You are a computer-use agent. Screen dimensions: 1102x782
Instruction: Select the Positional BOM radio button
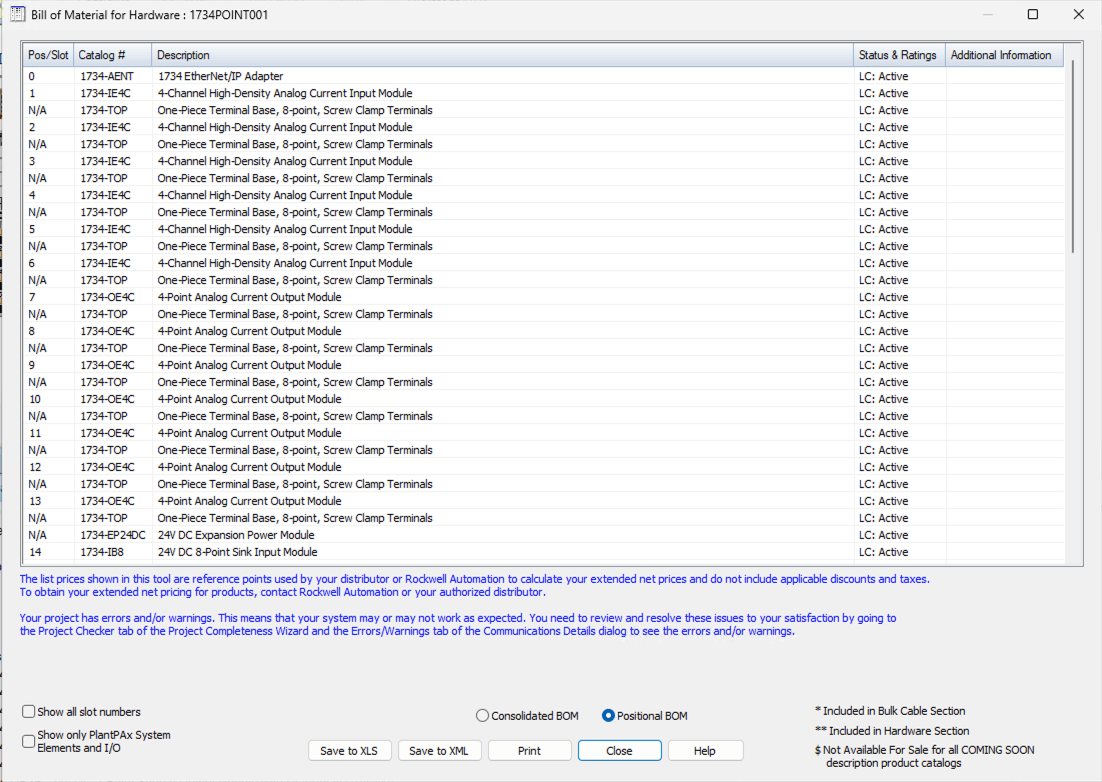(x=608, y=716)
